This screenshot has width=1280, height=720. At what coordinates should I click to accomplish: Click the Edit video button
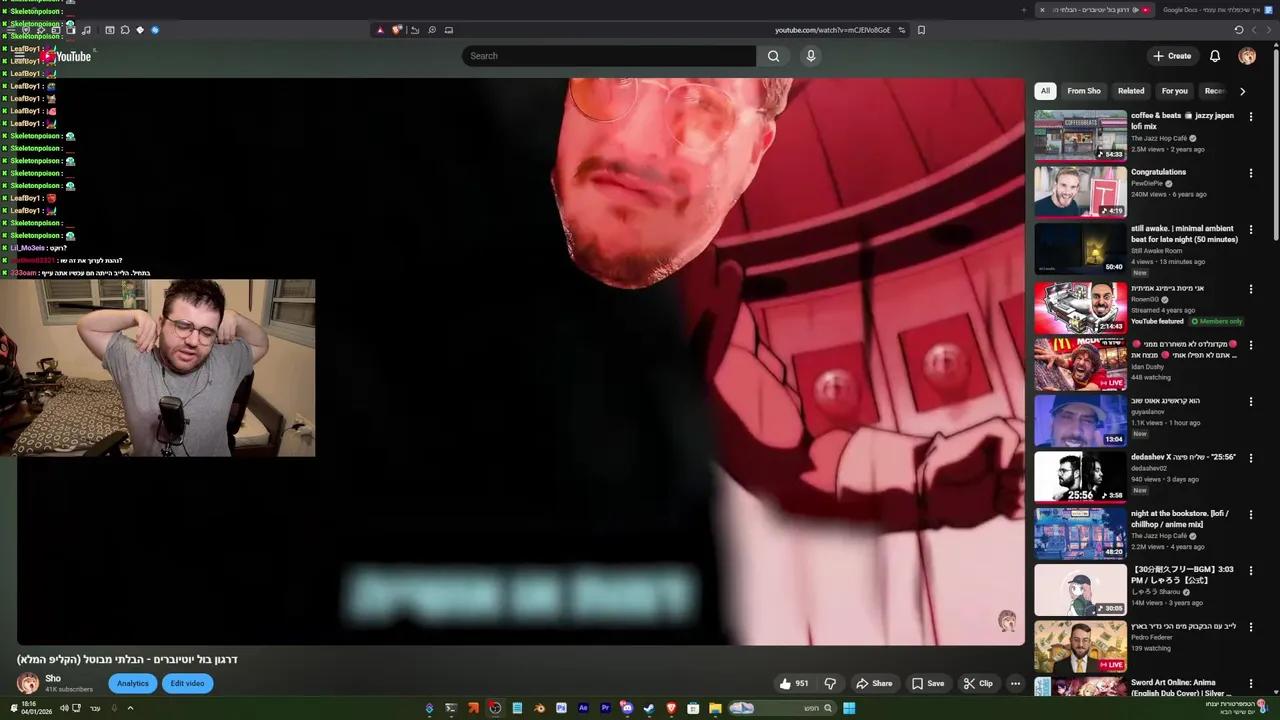coord(187,684)
